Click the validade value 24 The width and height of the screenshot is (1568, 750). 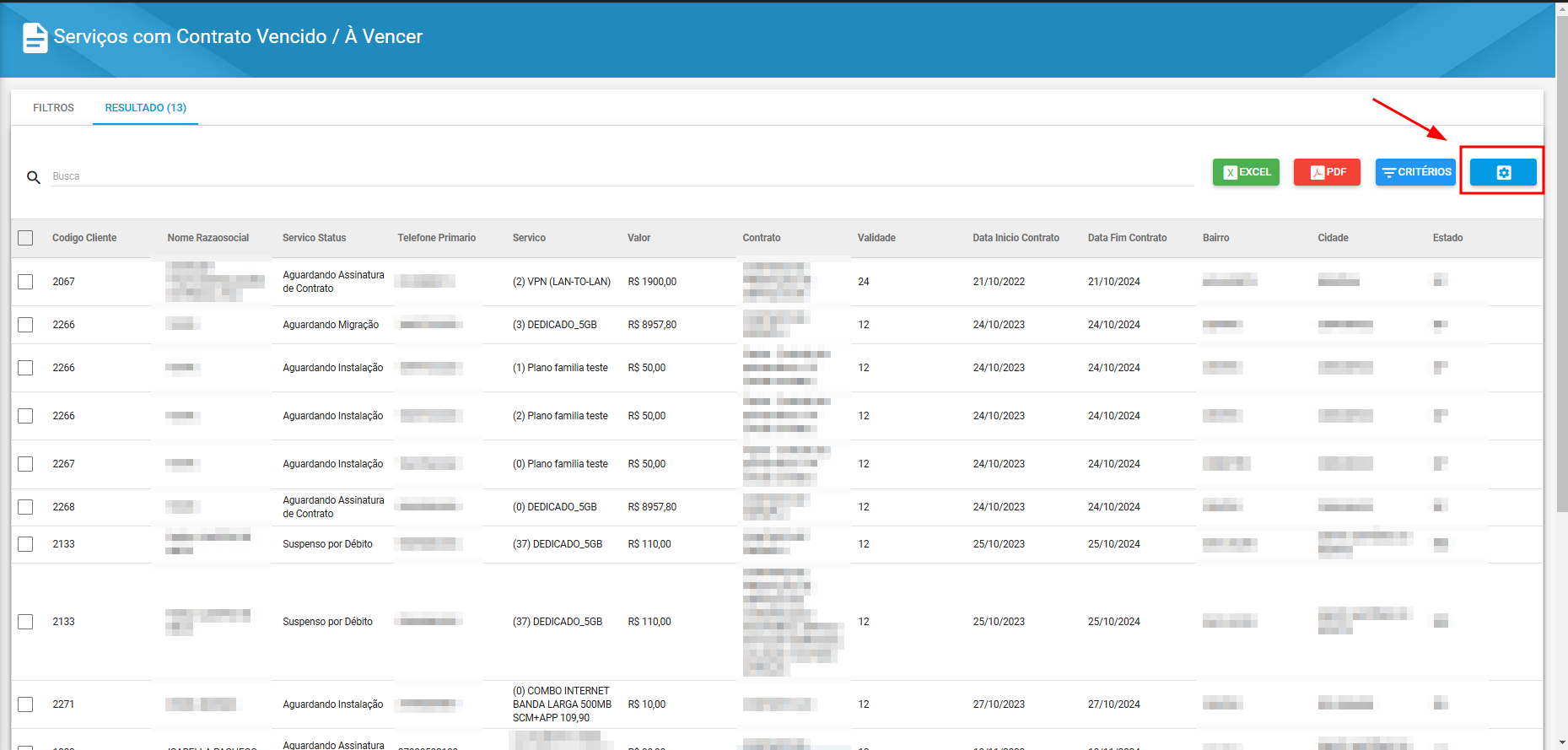pyautogui.click(x=864, y=282)
